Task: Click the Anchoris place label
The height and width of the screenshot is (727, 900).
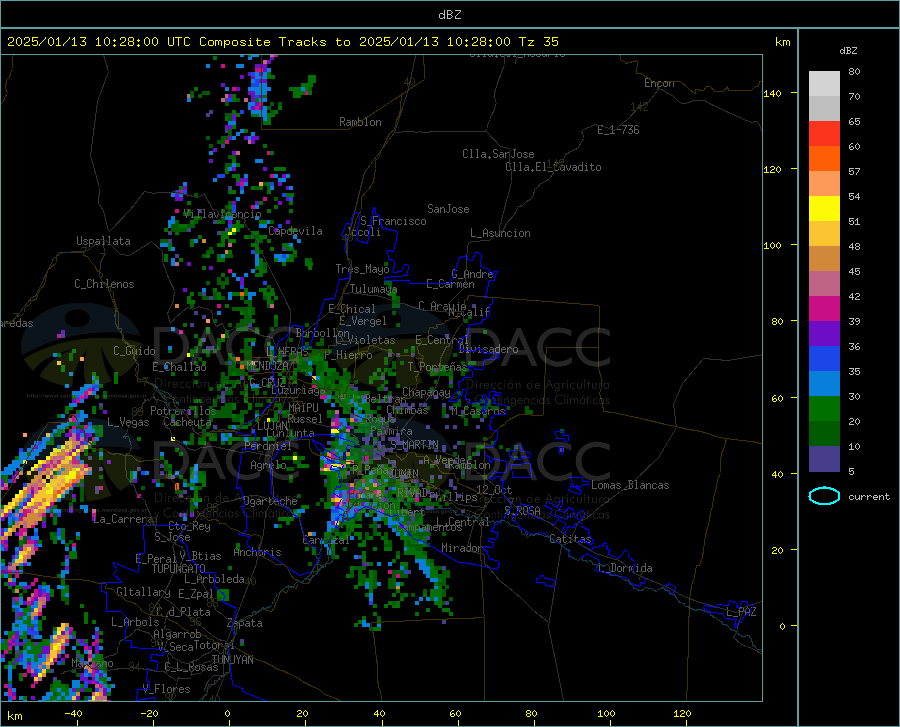Action: (257, 553)
